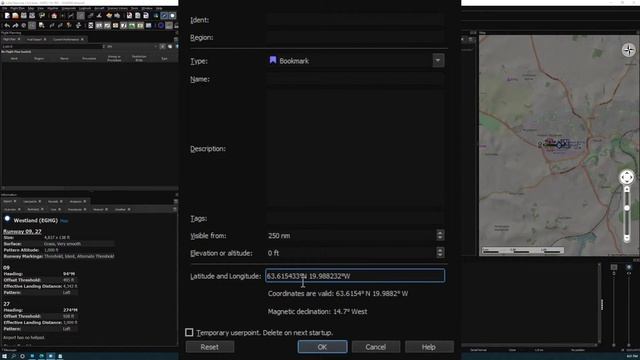Viewport: 640px width, 360px height.
Task: Open the Userpoints menu
Action: 69,8
